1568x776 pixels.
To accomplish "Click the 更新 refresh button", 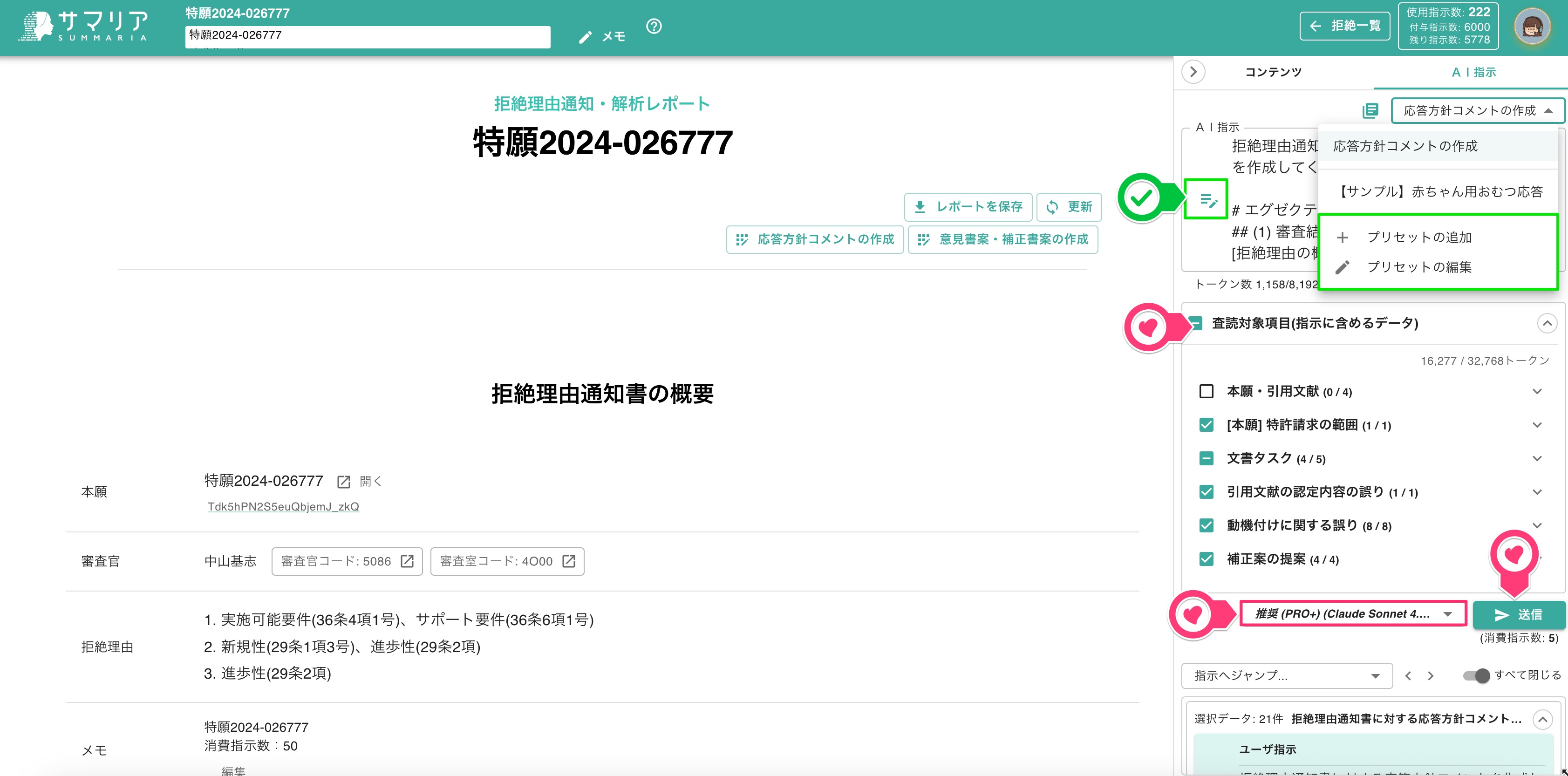I will (x=1069, y=207).
